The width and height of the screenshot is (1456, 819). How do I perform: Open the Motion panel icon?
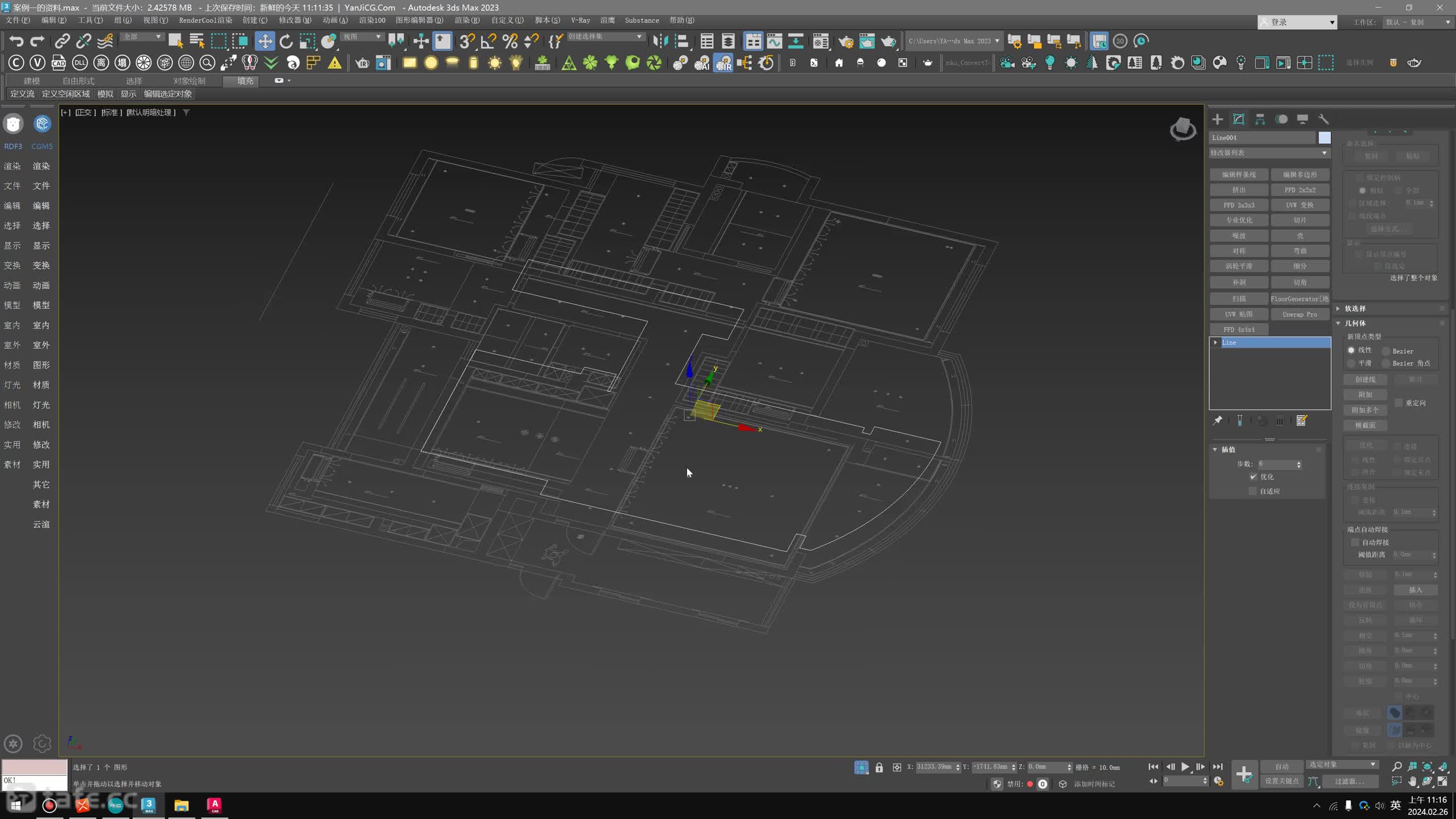pos(1281,119)
